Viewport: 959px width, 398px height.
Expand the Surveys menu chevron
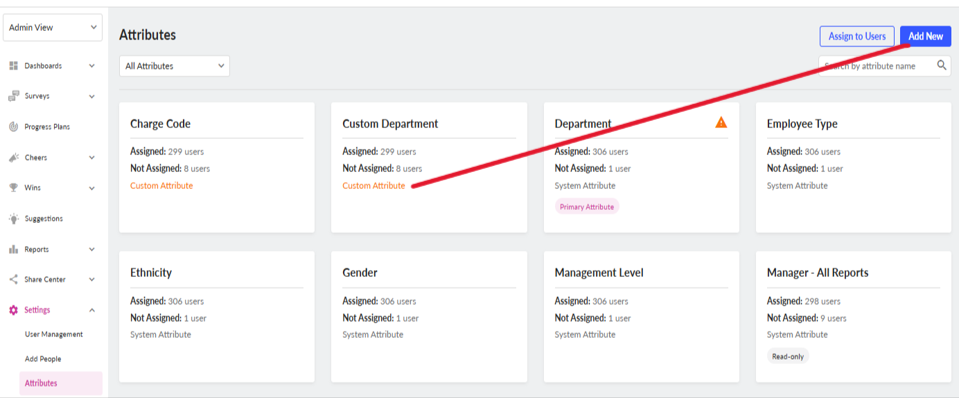92,96
